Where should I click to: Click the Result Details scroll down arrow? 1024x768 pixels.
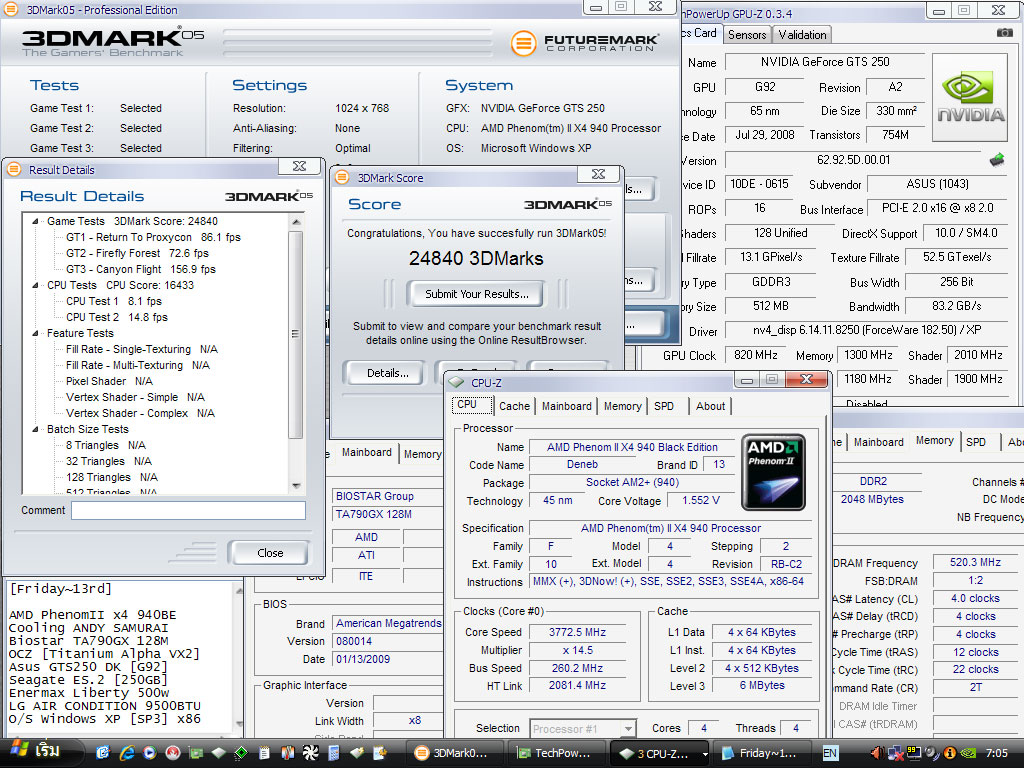pyautogui.click(x=296, y=486)
